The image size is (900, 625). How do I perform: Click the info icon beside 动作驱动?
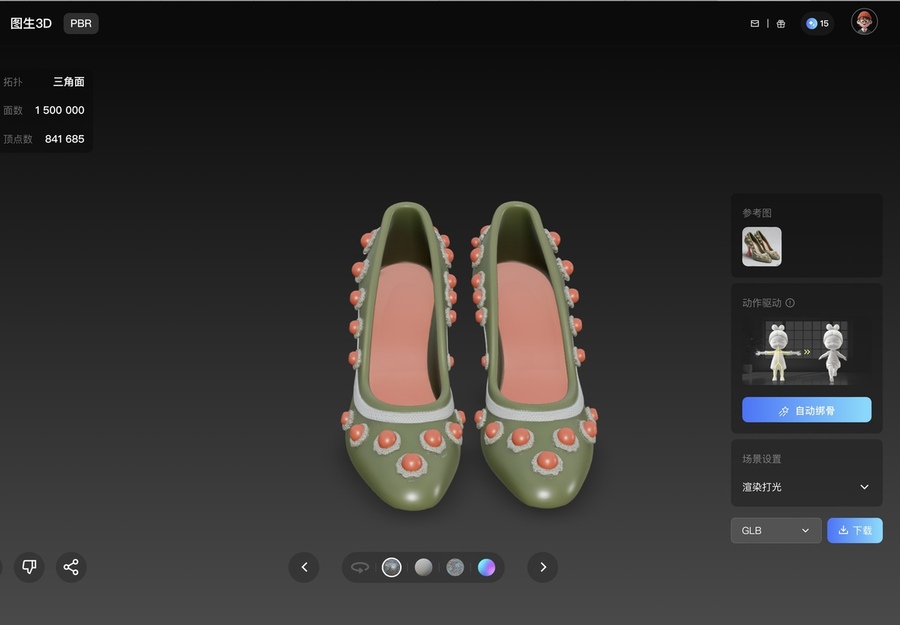(x=790, y=303)
